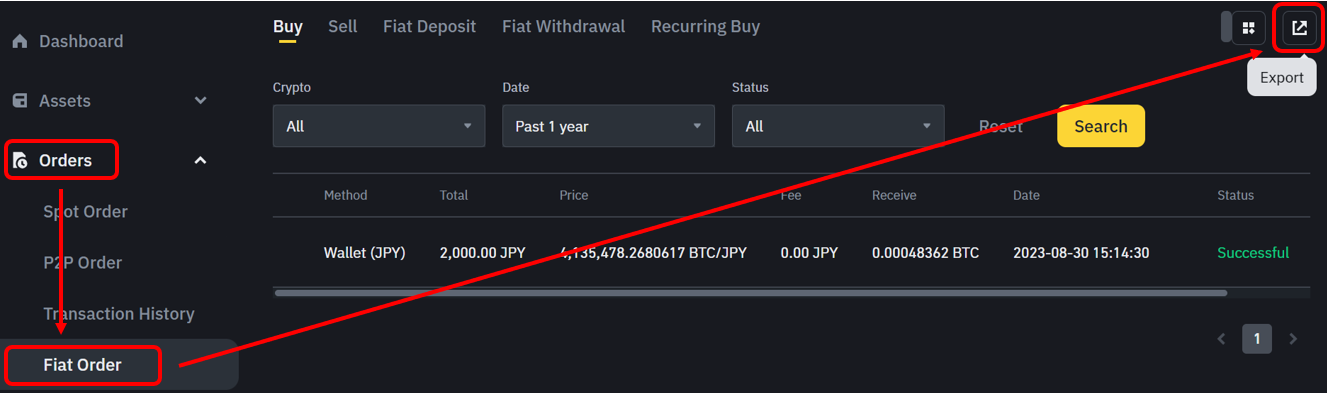Click the Orders sidebar icon

[20, 161]
